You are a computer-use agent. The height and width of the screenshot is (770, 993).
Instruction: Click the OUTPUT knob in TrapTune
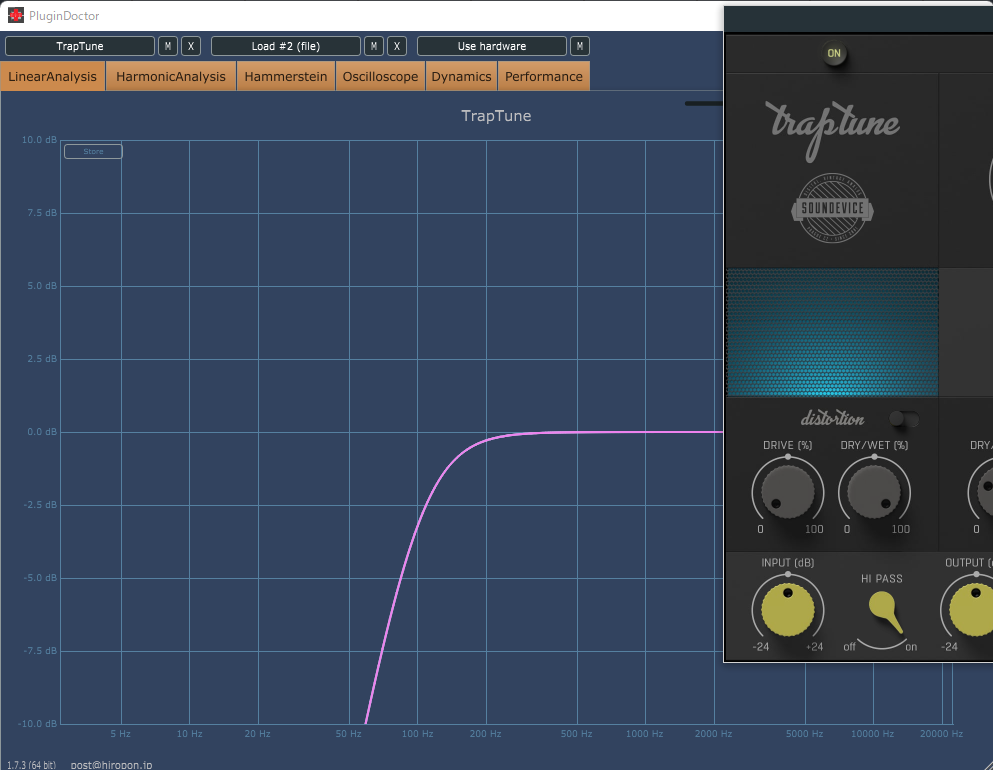coord(971,609)
